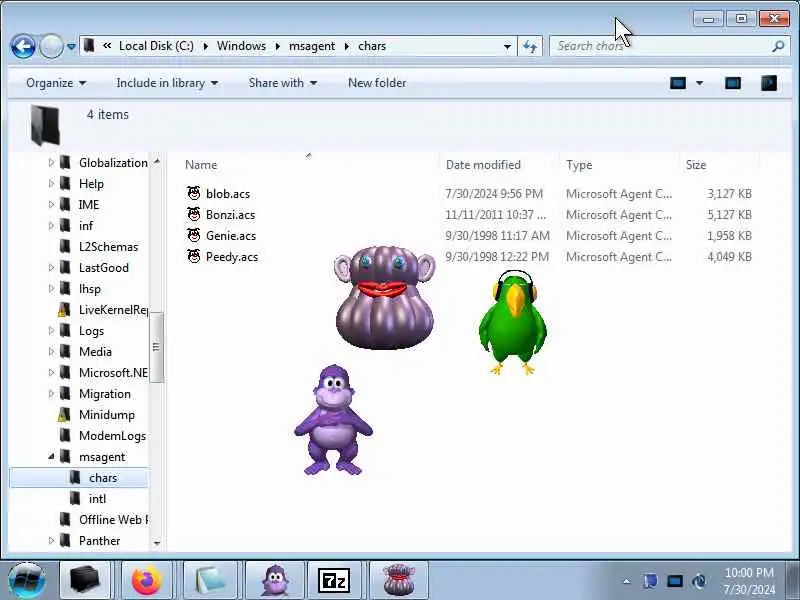The width and height of the screenshot is (800, 600).
Task: Select the Panther folder in tree
Action: [99, 540]
